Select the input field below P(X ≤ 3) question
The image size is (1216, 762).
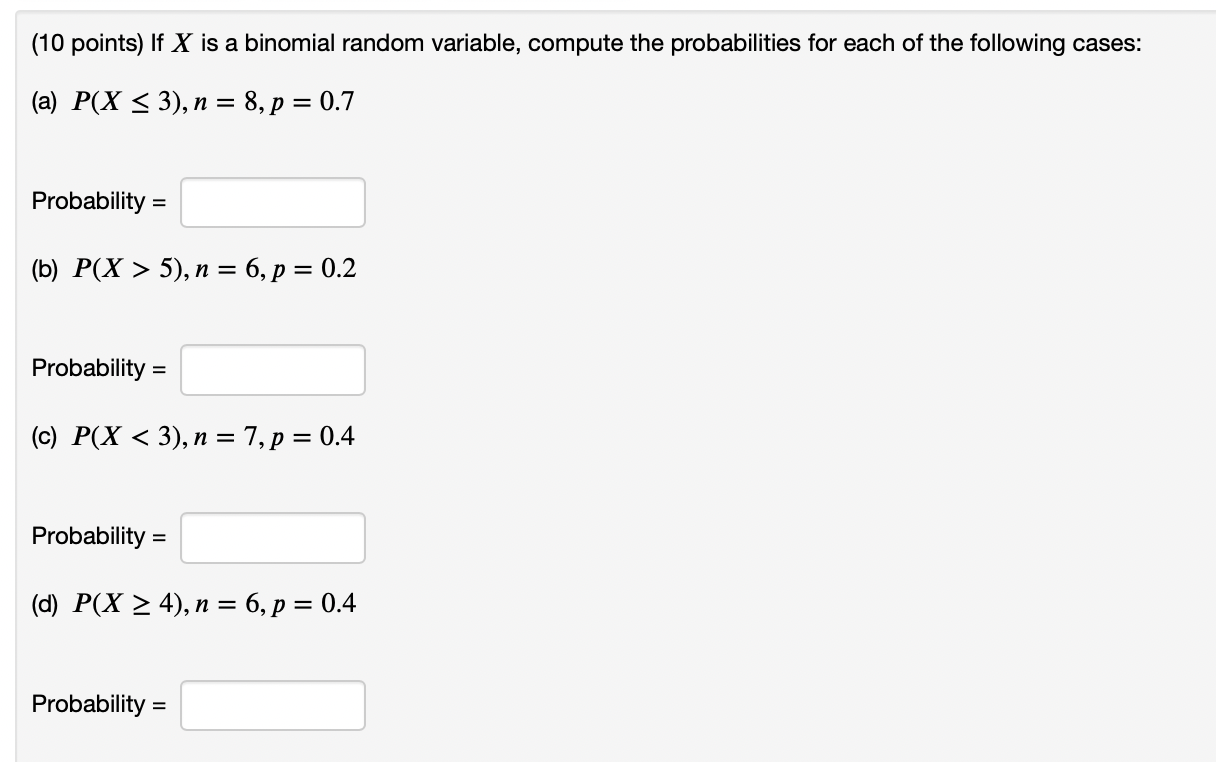point(272,202)
